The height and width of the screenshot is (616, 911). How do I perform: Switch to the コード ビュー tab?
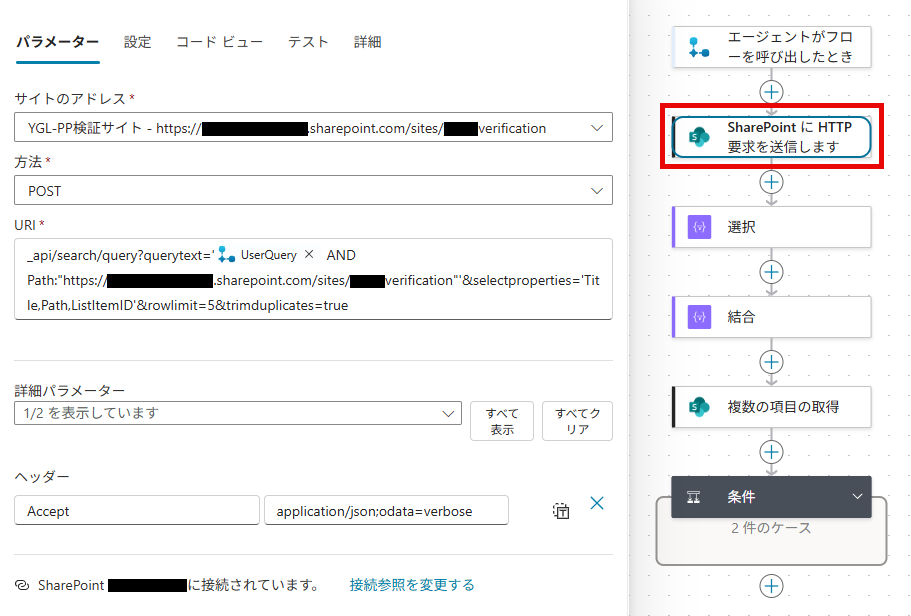[x=219, y=42]
